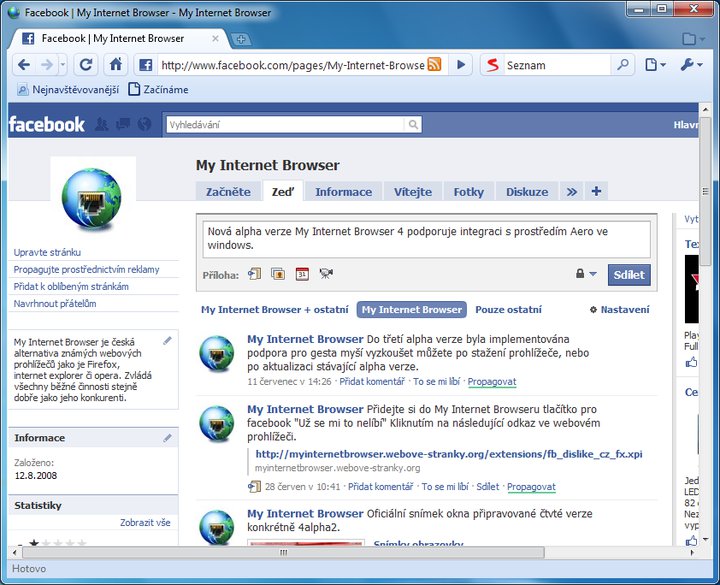Click the page profile globe picture

[x=93, y=197]
